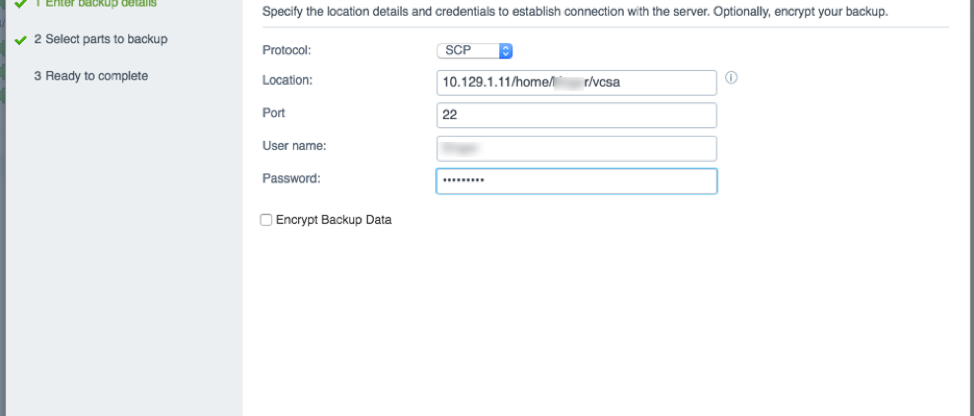Screen dimensions: 974x416
Task: Focus the Location text field
Action: coord(576,83)
